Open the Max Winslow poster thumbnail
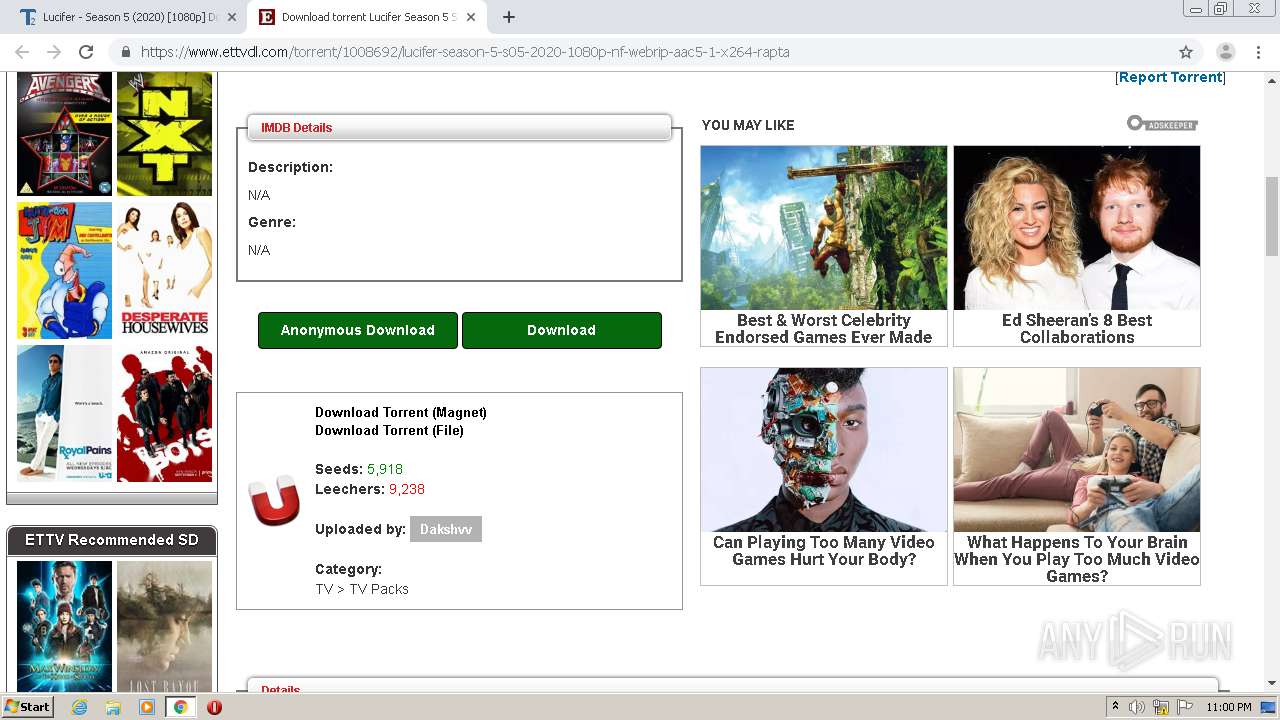This screenshot has height=720, width=1280. tap(65, 627)
